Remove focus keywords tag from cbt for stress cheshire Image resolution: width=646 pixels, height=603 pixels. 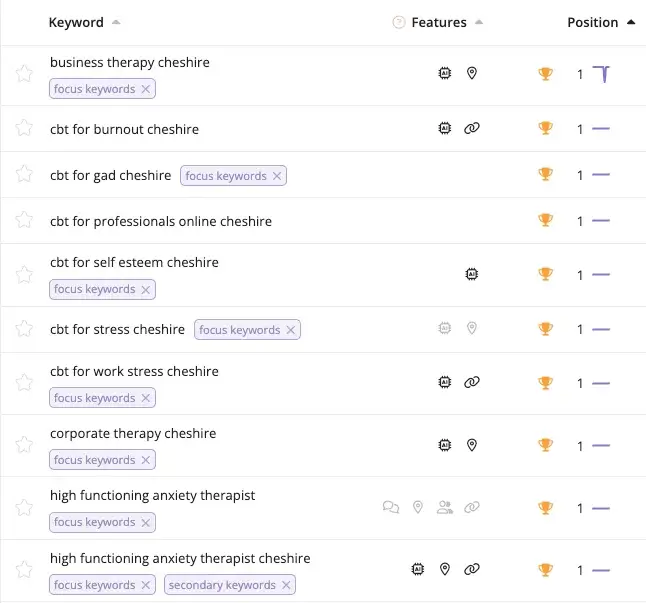tap(290, 330)
